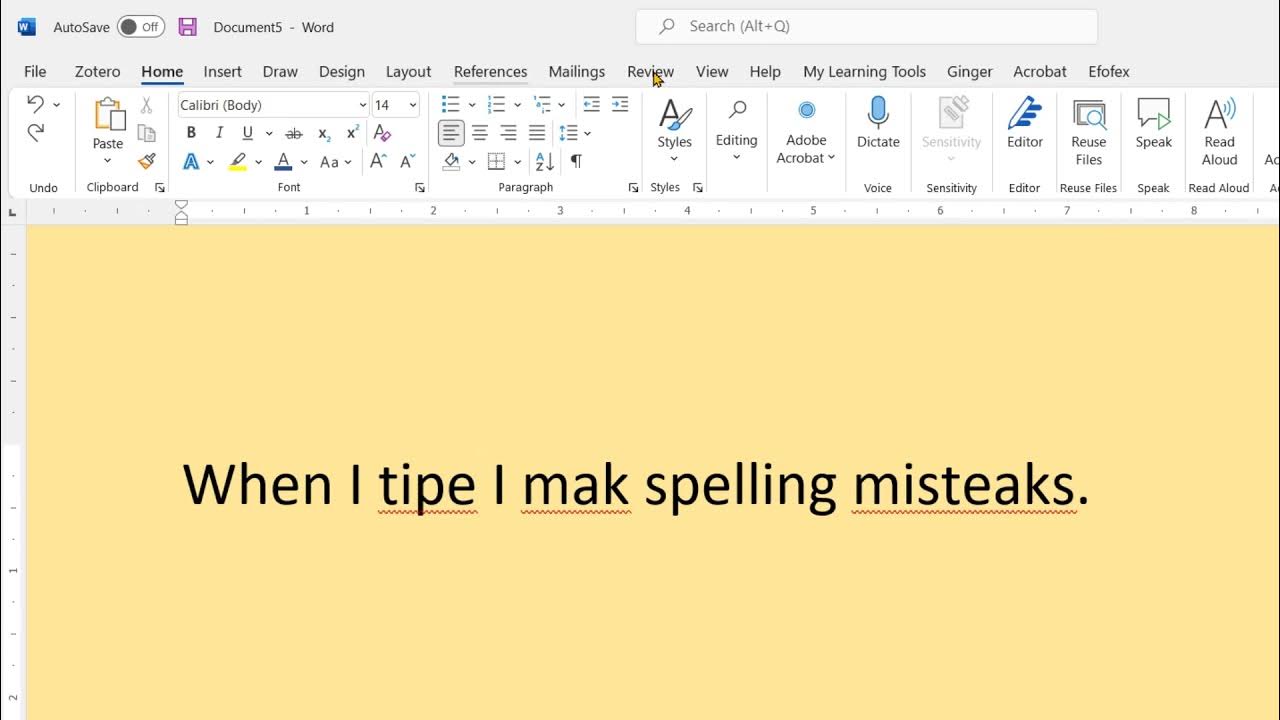Image resolution: width=1280 pixels, height=720 pixels.
Task: Set Center paragraph alignment
Action: coord(480,133)
